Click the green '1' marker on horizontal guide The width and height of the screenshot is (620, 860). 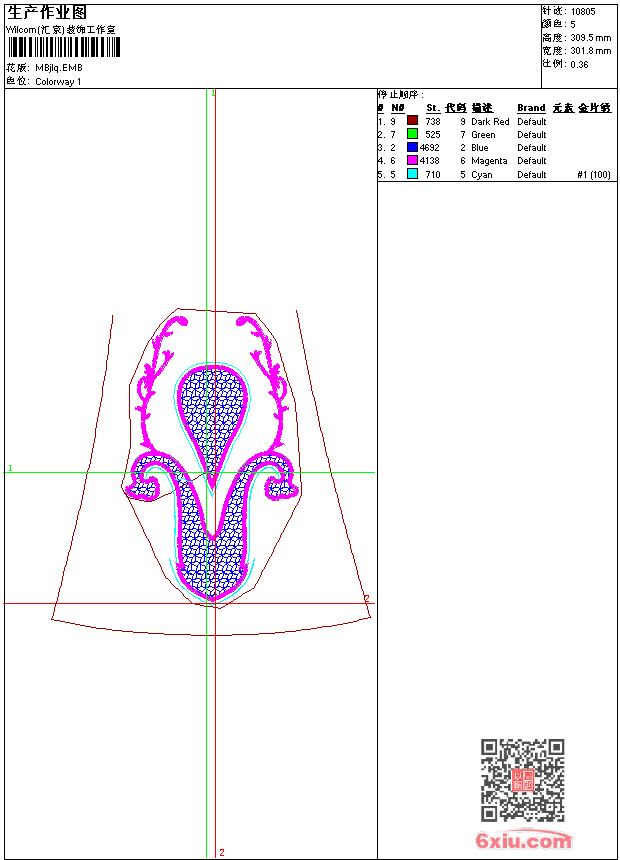10,468
